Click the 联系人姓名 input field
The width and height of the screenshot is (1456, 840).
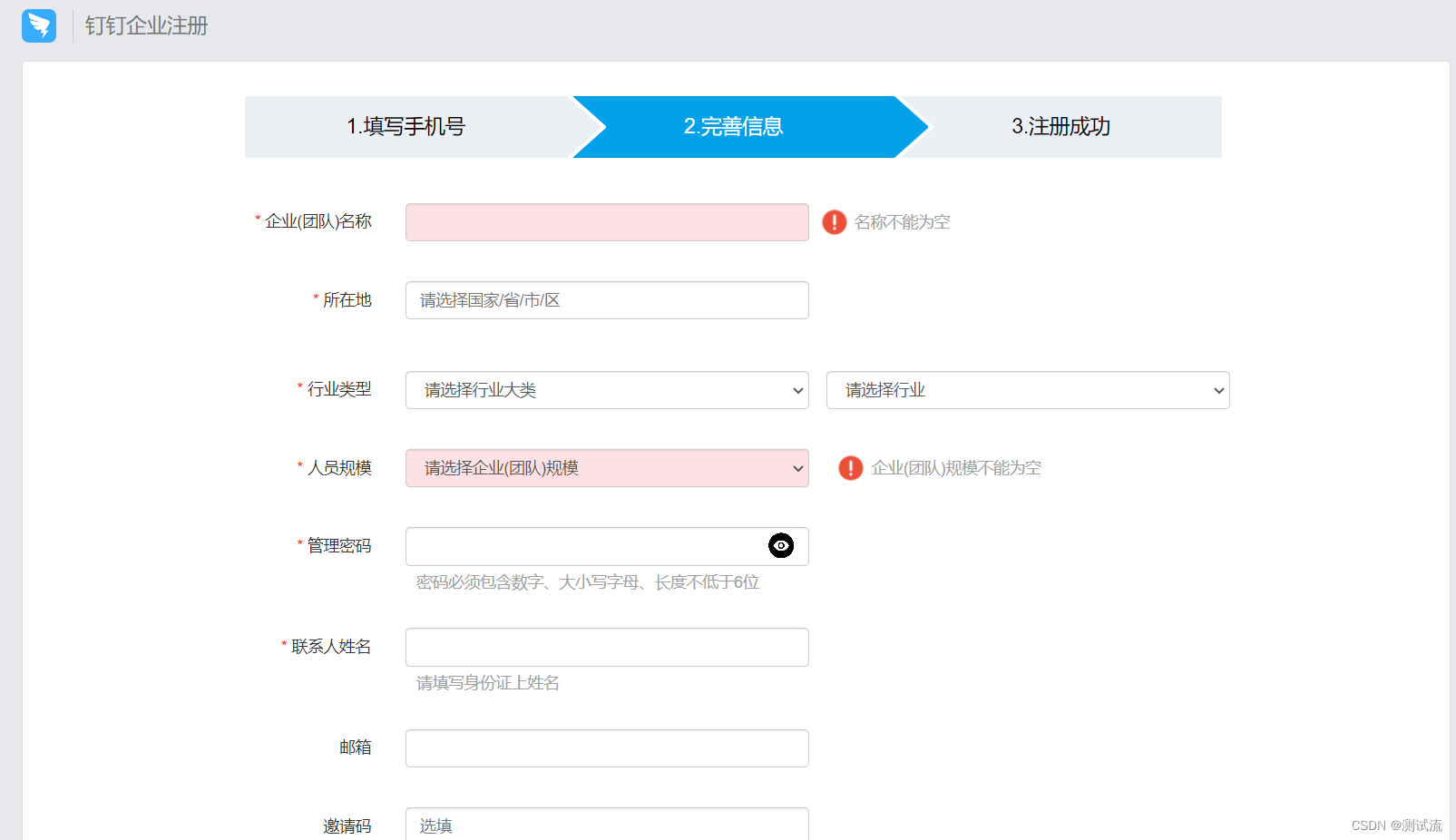point(607,647)
